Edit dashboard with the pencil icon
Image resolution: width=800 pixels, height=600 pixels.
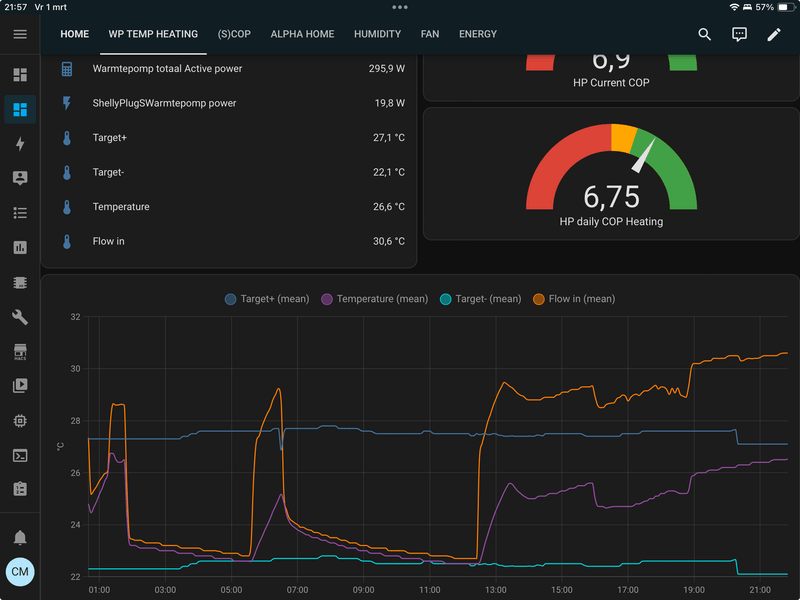[x=774, y=34]
